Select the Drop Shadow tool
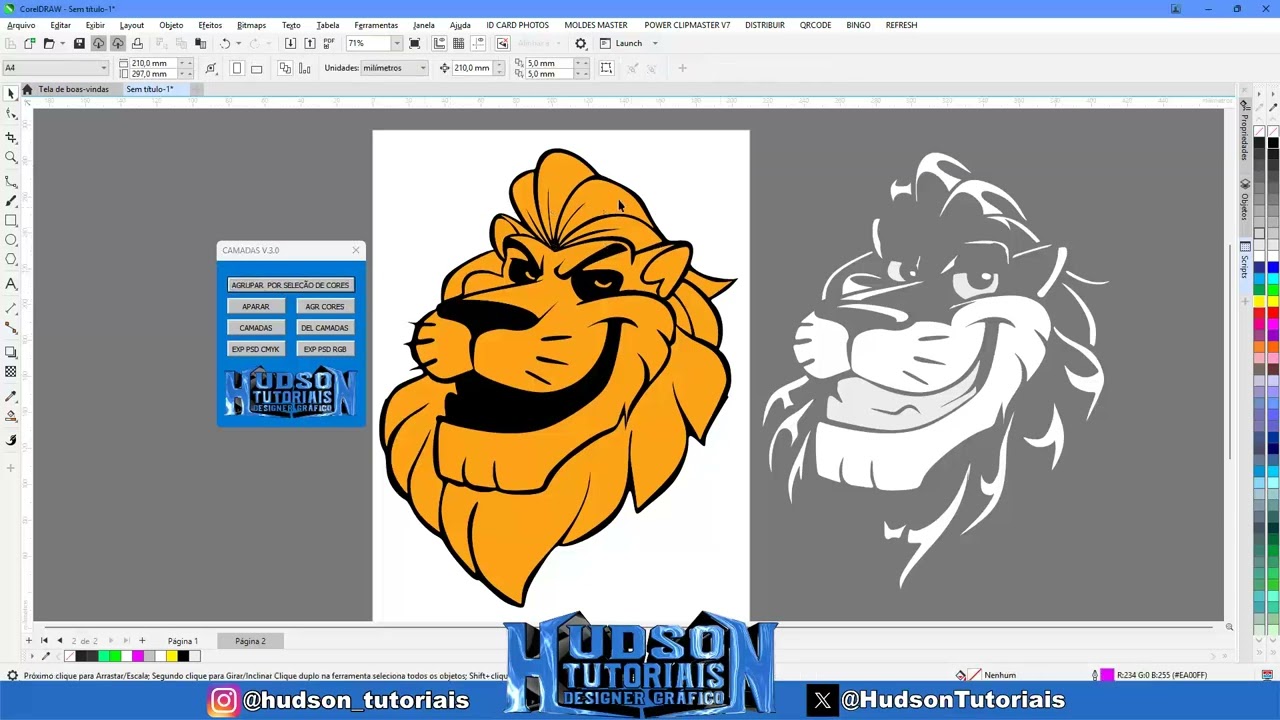Image resolution: width=1280 pixels, height=720 pixels. point(11,352)
